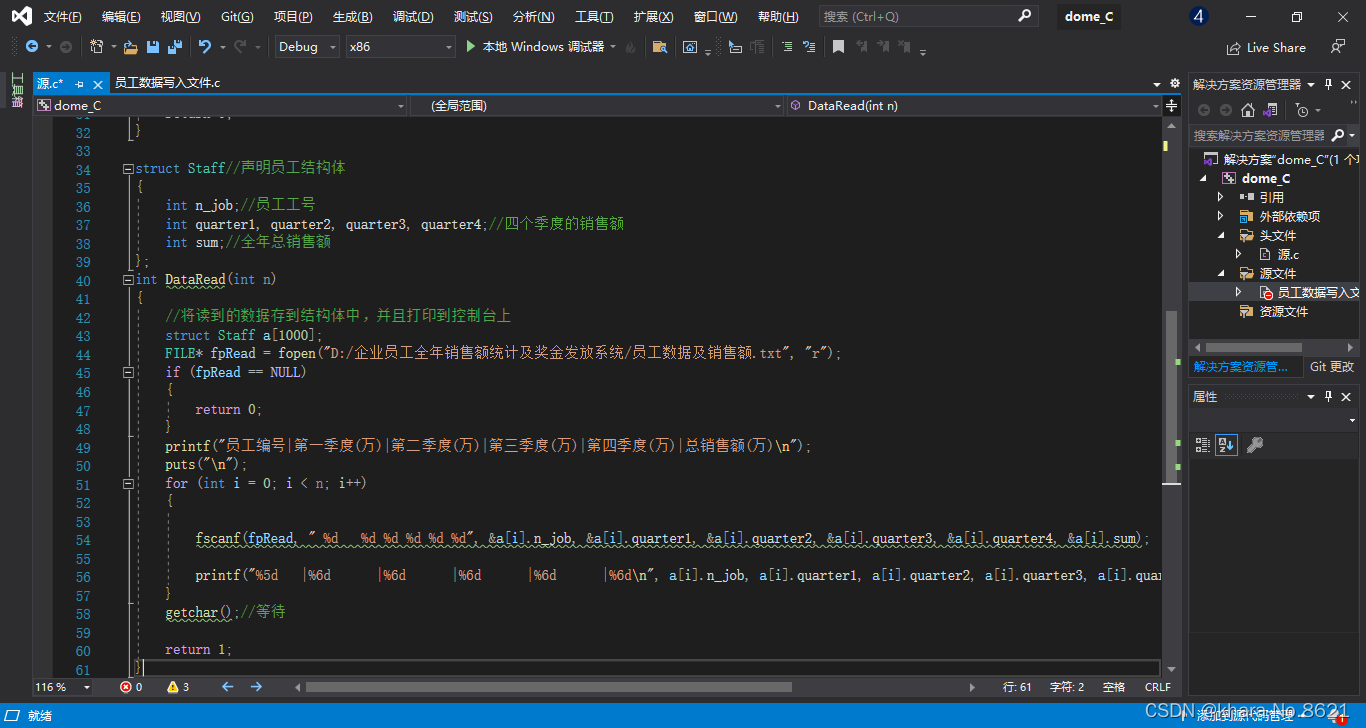Select 源.c file in Solution Explorer
1366x728 pixels.
(x=1288, y=255)
